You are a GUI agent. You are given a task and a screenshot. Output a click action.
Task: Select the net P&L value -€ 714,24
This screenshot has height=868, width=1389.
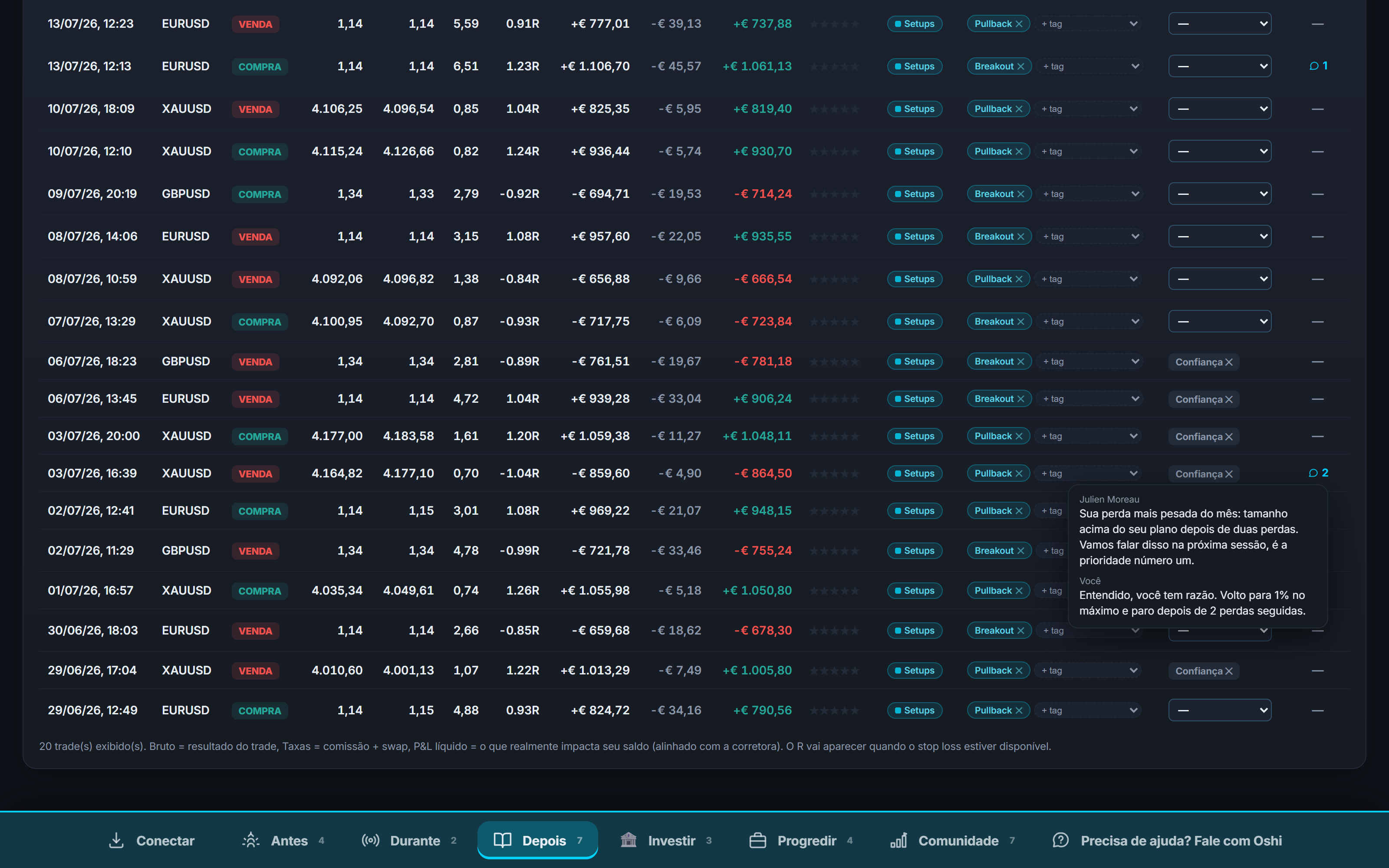pyautogui.click(x=763, y=194)
